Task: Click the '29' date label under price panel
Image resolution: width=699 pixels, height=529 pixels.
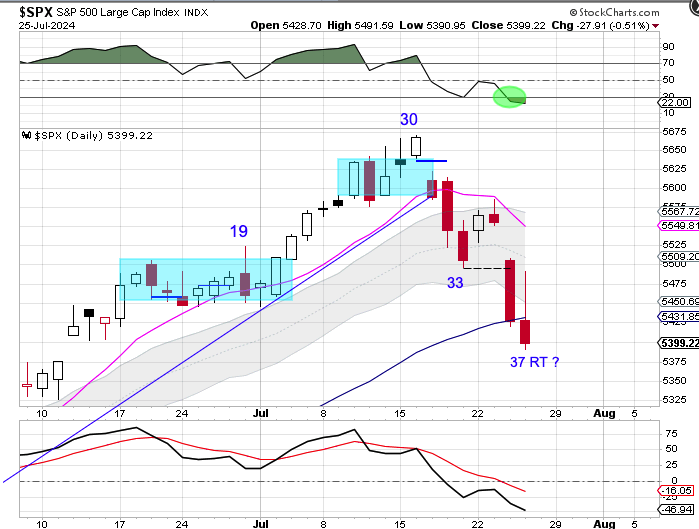Action: pos(555,414)
